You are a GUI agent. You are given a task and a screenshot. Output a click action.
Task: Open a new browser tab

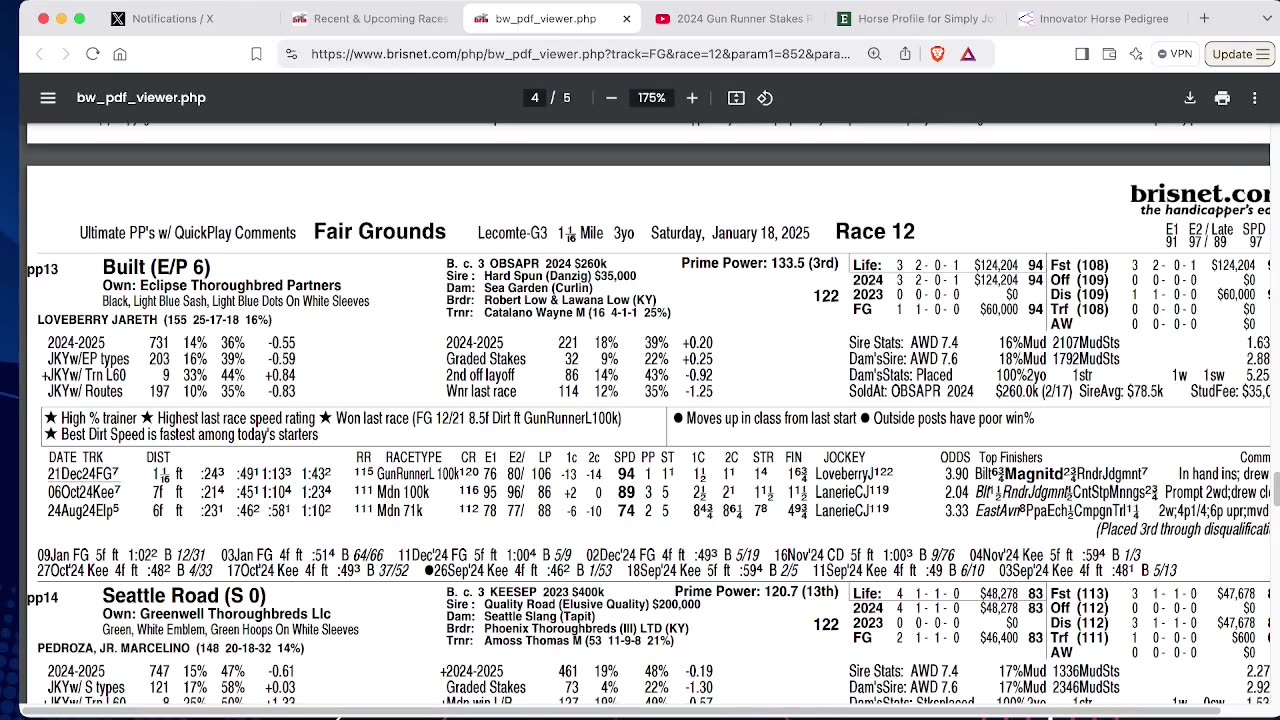tap(1204, 18)
